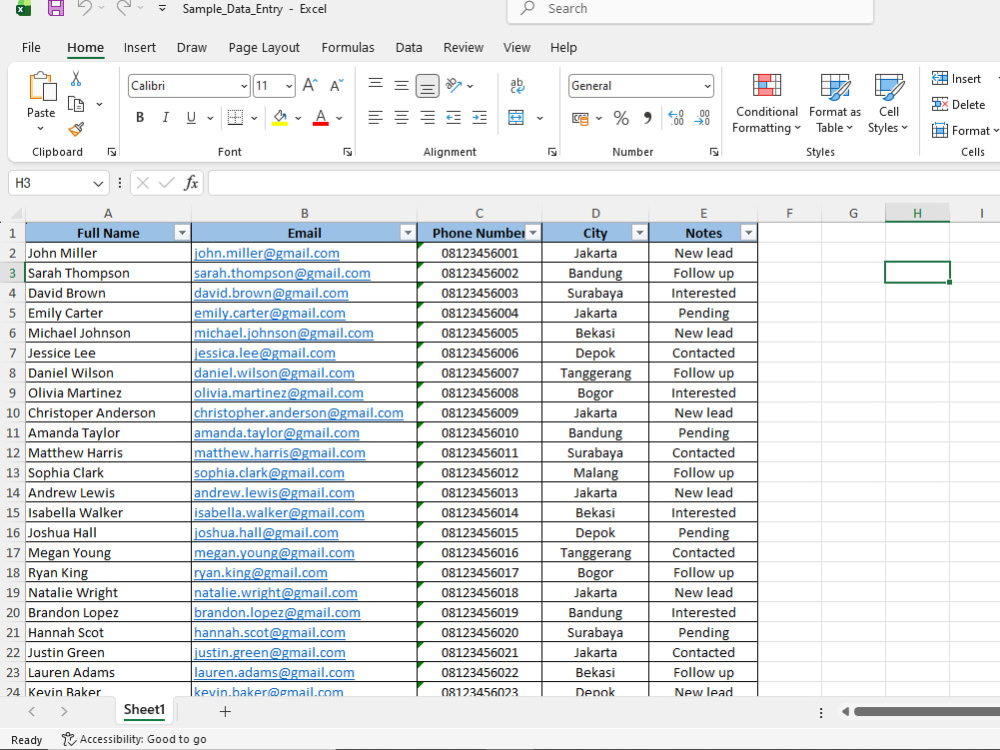Screen dimensions: 1000x750
Task: Select column H header
Action: point(917,213)
